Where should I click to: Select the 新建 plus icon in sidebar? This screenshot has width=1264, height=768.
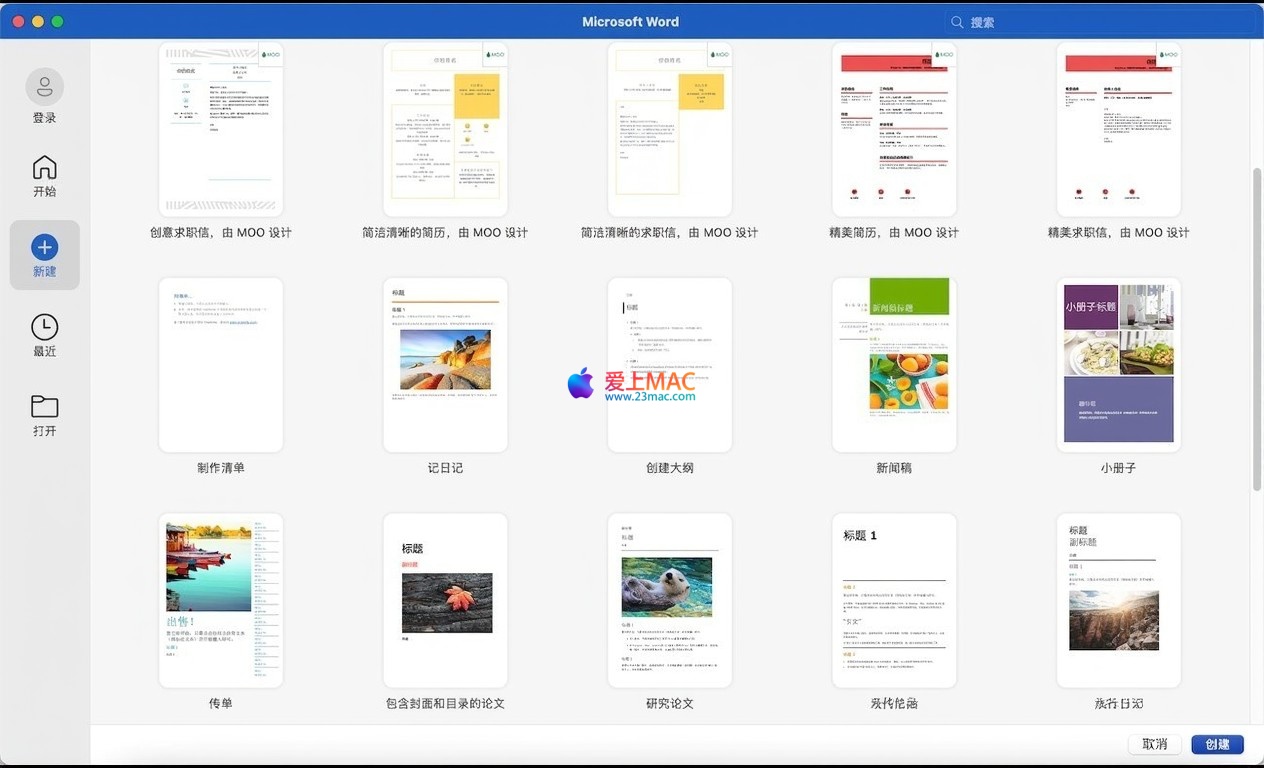(x=44, y=247)
